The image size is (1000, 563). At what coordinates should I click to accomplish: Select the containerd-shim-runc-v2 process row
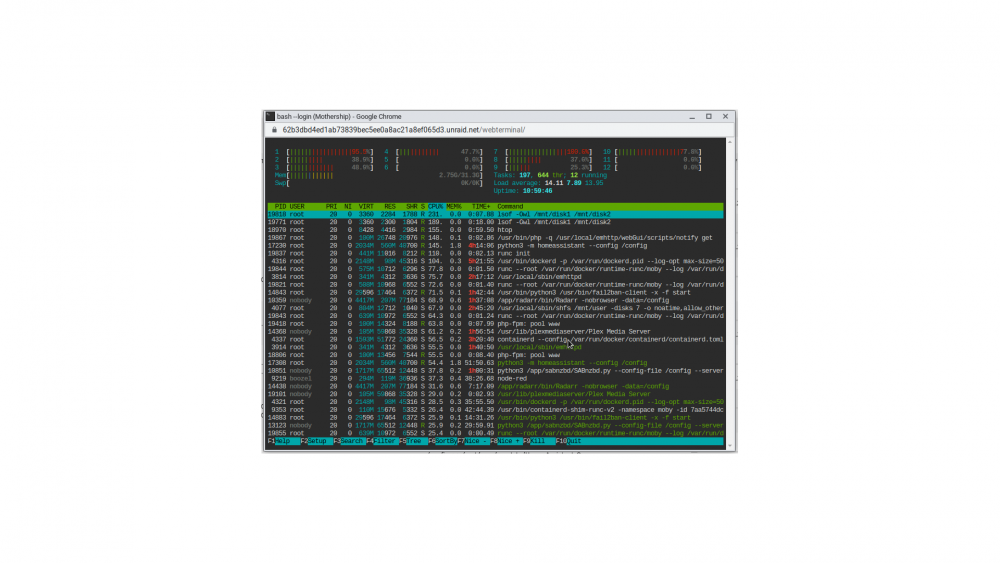tap(496, 410)
